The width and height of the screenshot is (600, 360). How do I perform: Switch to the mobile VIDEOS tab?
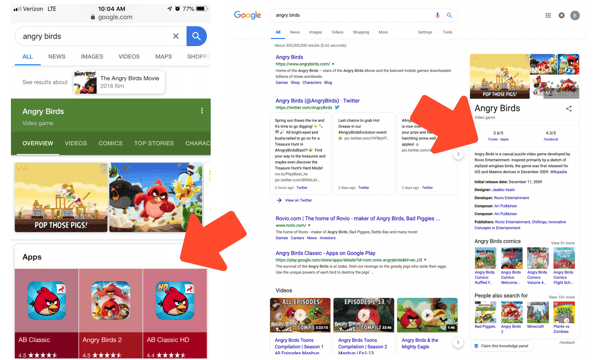click(129, 57)
